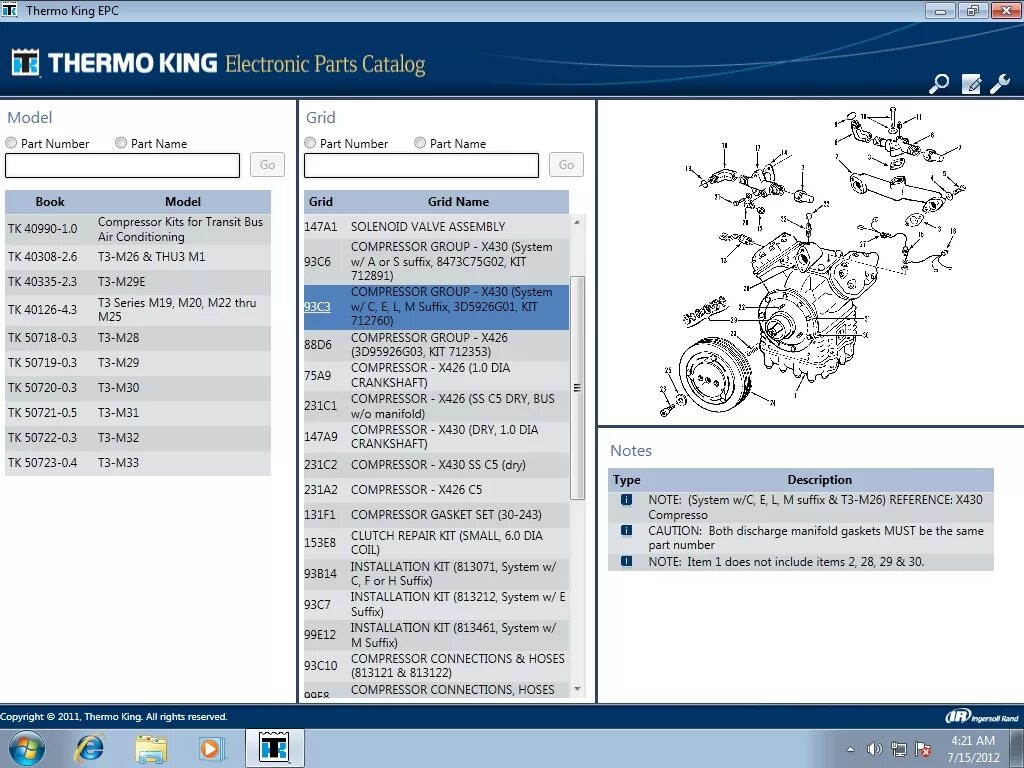
Task: Select SOLENOID VALVE ASSEMBLY grid row
Action: click(436, 227)
